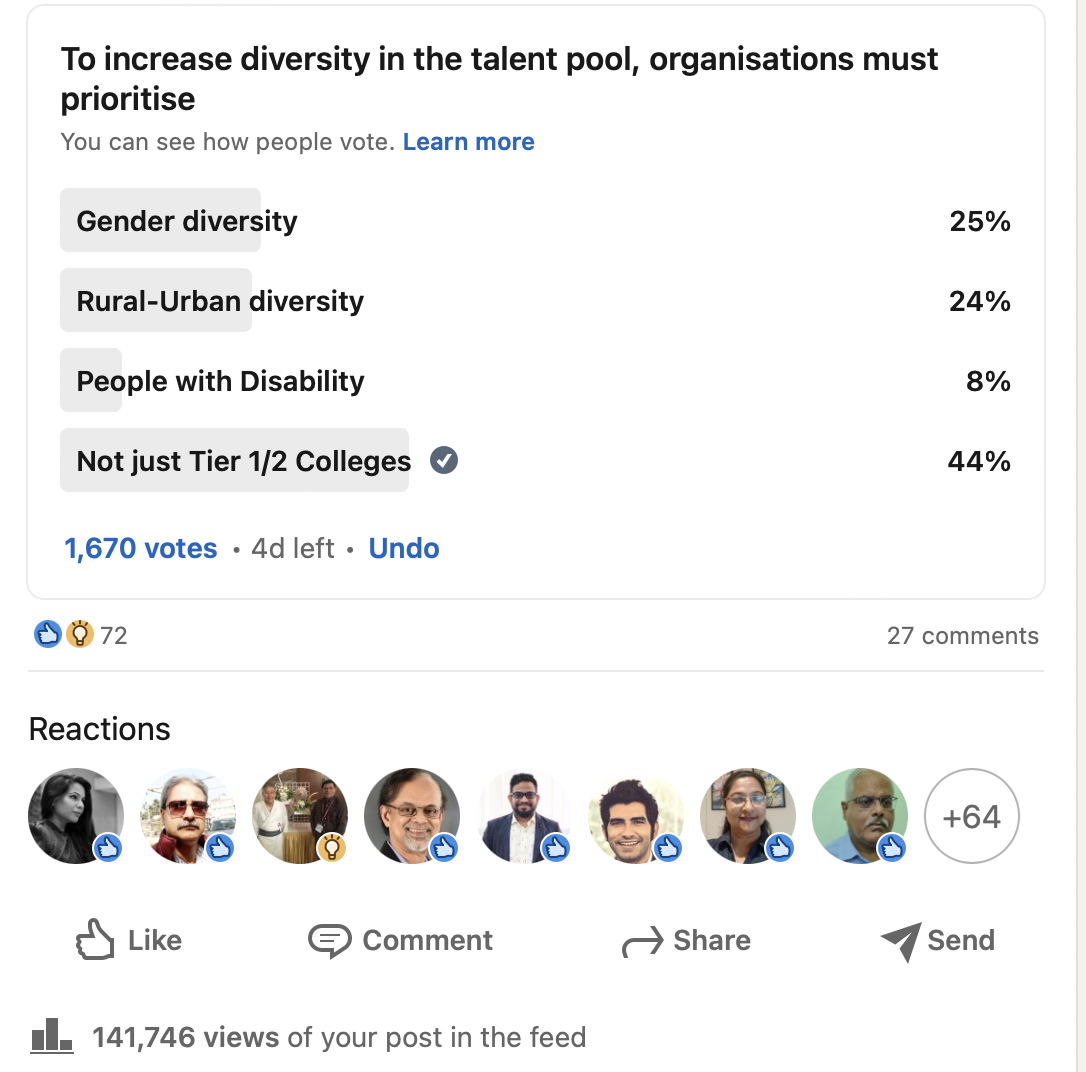Click the Send paper plane icon
The width and height of the screenshot is (1086, 1072).
pyautogui.click(x=900, y=942)
